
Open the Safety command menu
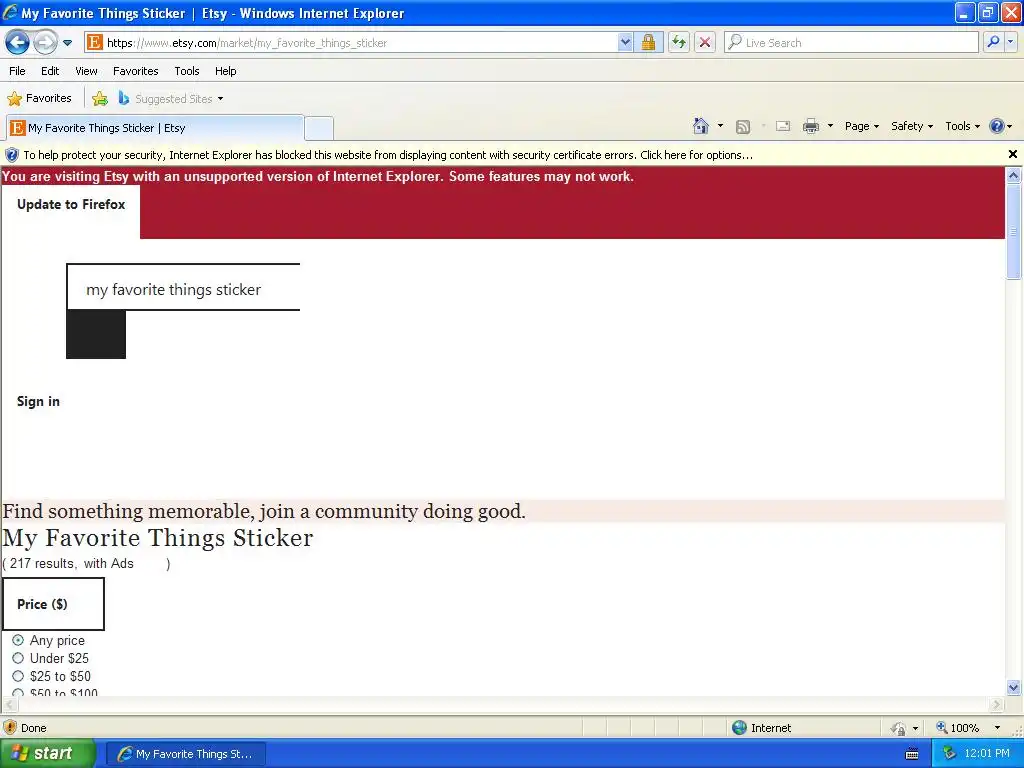912,126
